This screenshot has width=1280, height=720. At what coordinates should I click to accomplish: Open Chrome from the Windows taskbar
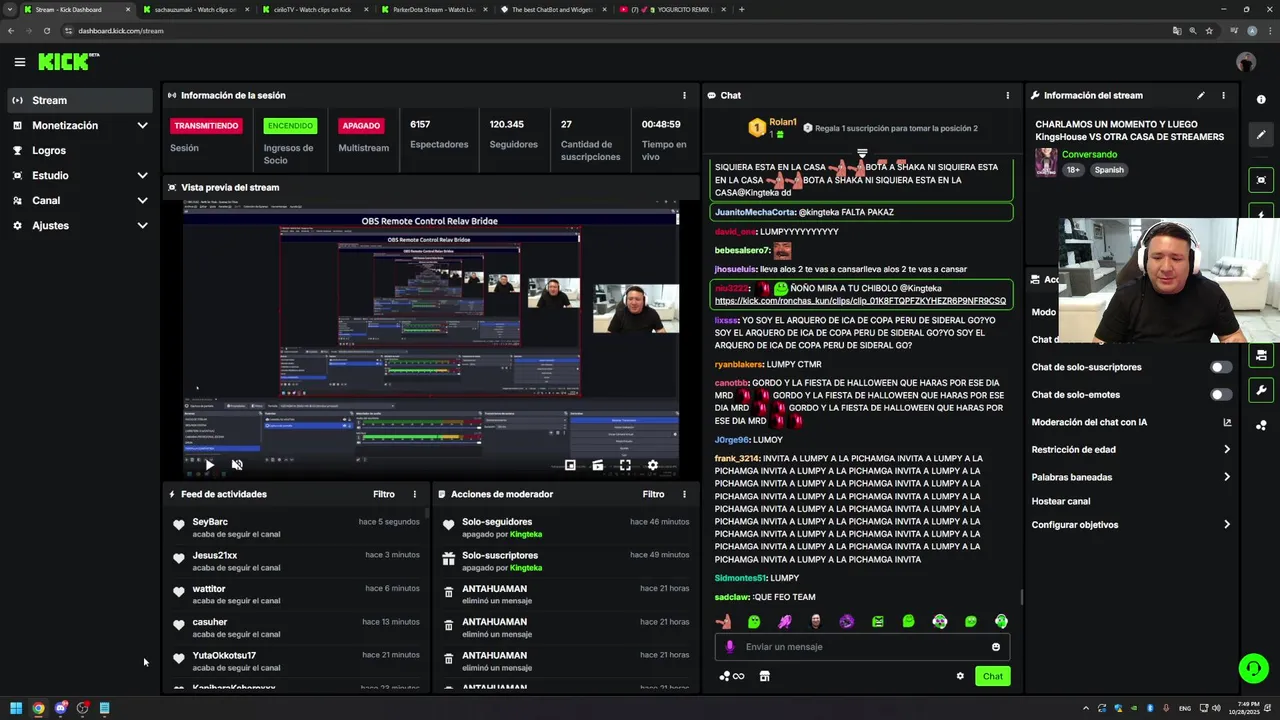click(38, 708)
